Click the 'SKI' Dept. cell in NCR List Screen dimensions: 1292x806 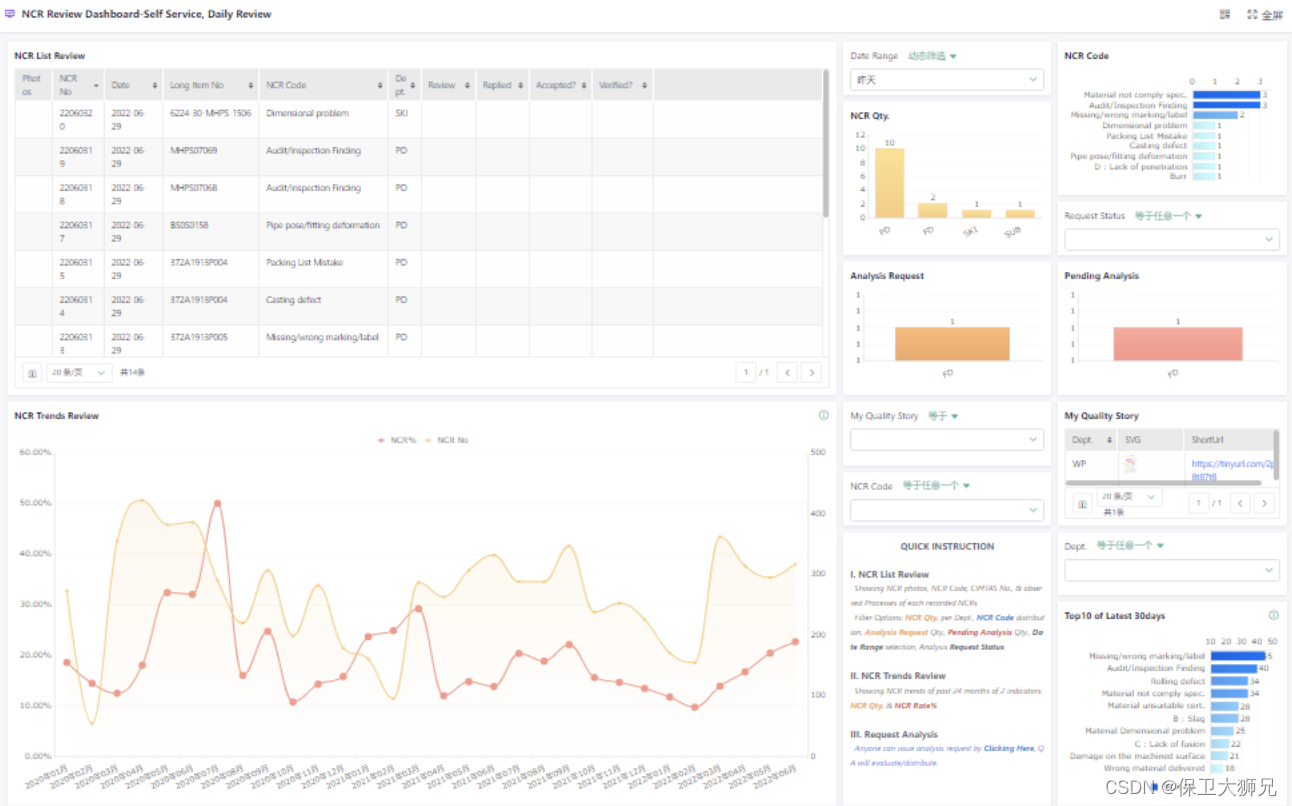[401, 114]
